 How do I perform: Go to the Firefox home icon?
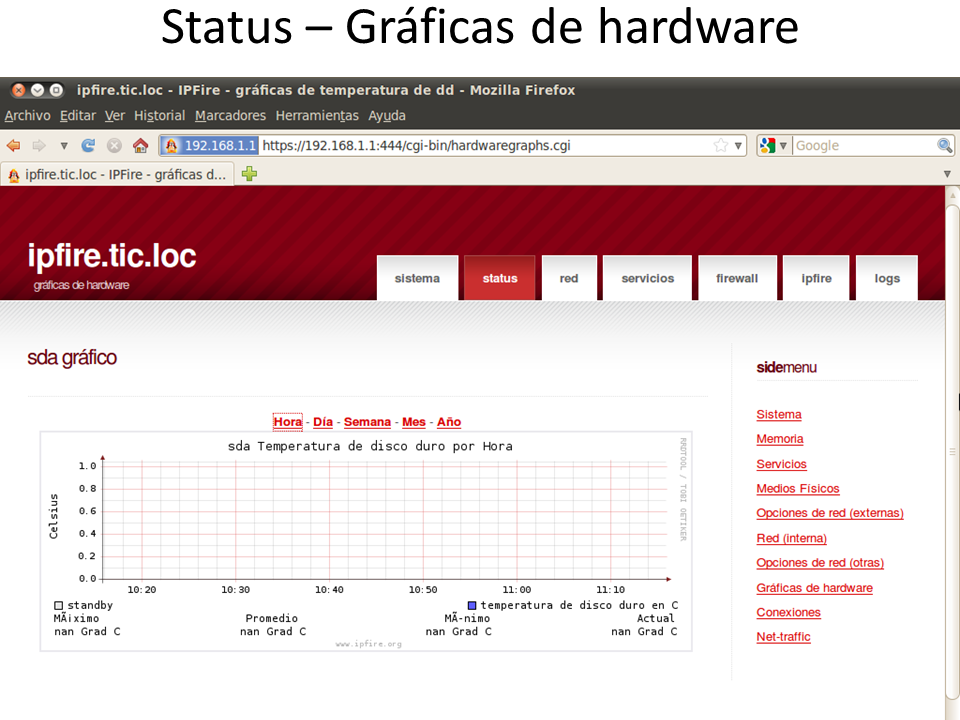(x=140, y=145)
